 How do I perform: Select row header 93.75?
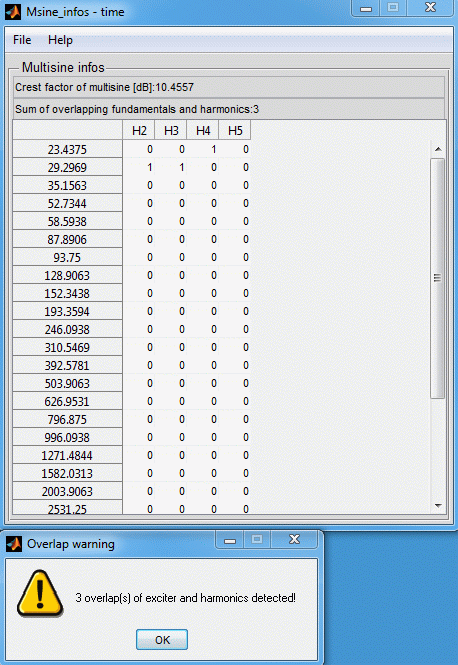[x=67, y=257]
